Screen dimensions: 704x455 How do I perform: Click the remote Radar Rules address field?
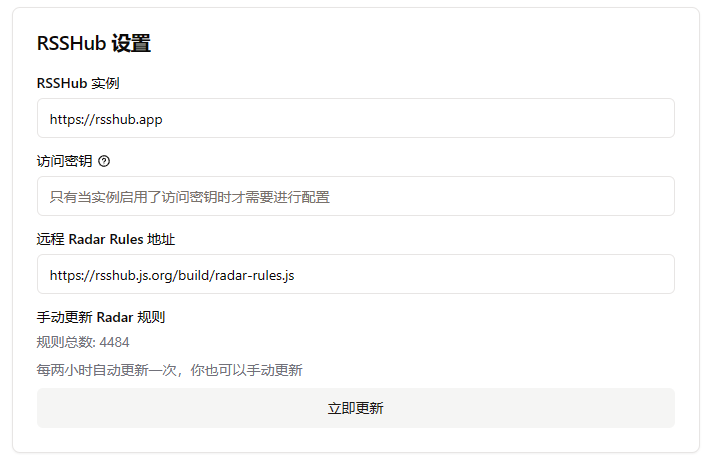click(356, 274)
